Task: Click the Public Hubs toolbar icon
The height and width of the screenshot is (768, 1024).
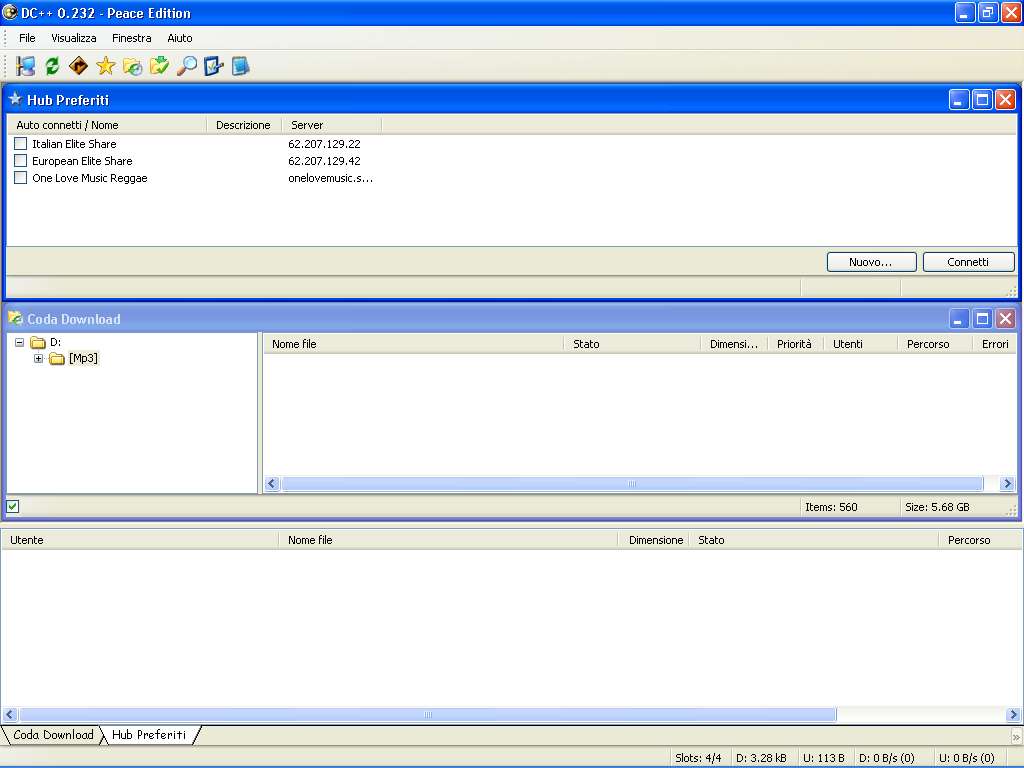Action: click(26, 66)
